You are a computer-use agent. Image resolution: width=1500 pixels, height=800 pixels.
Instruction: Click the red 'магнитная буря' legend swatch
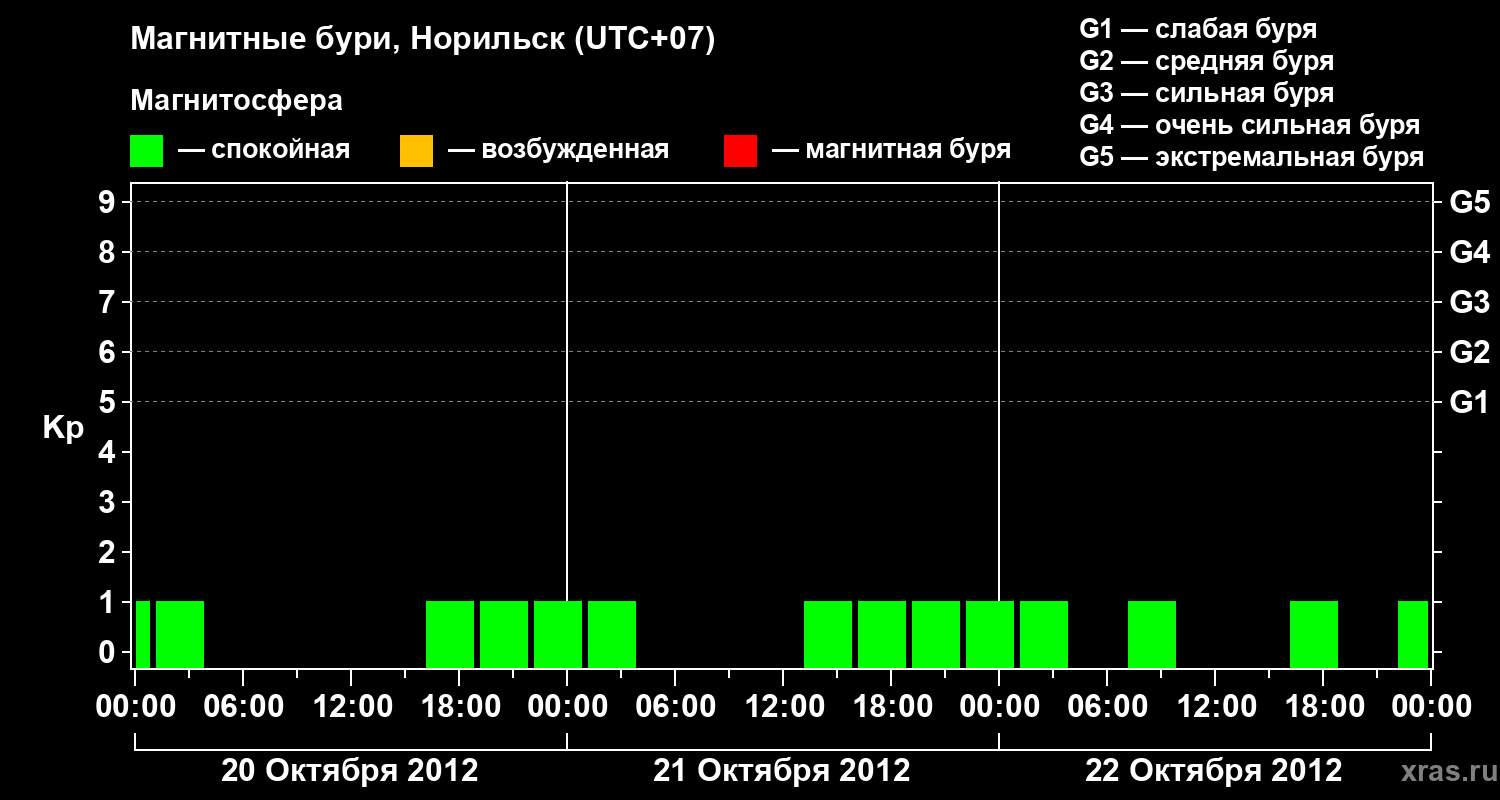click(740, 151)
